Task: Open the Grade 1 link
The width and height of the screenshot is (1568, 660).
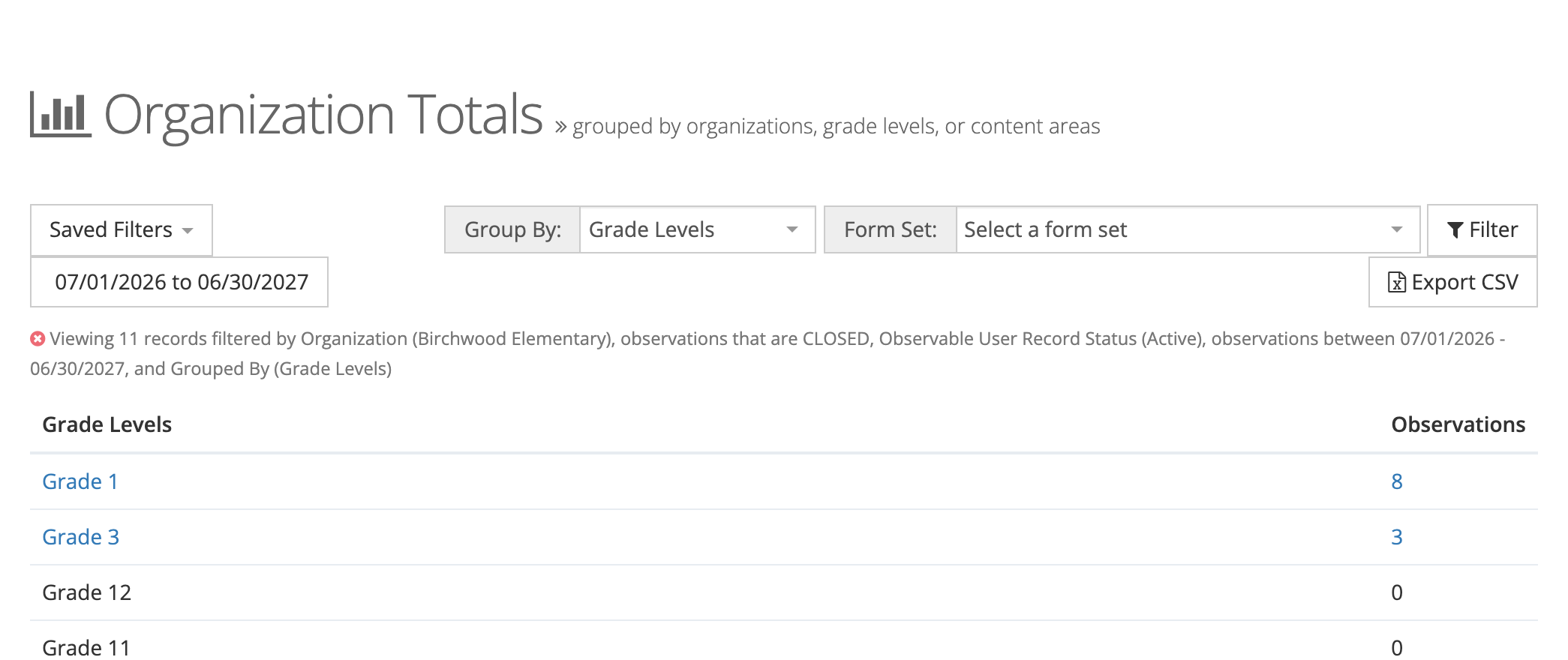Action: click(80, 481)
